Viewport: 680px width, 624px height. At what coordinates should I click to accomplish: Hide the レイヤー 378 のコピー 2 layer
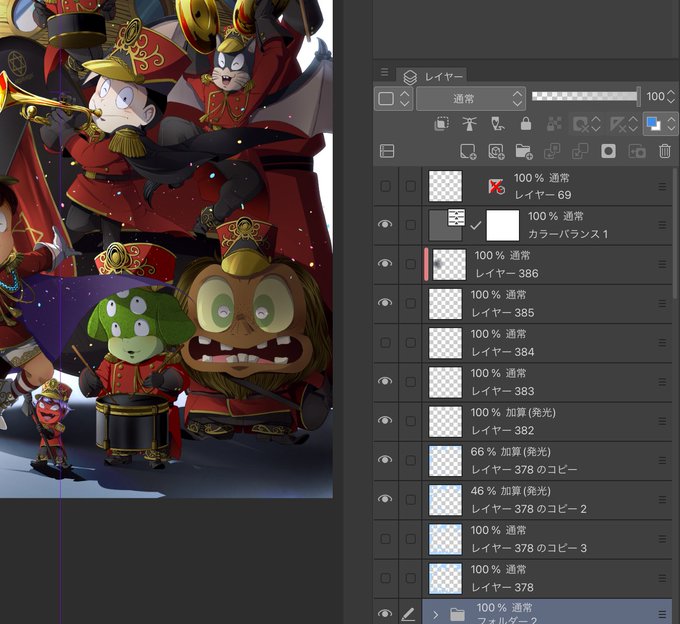[x=385, y=499]
